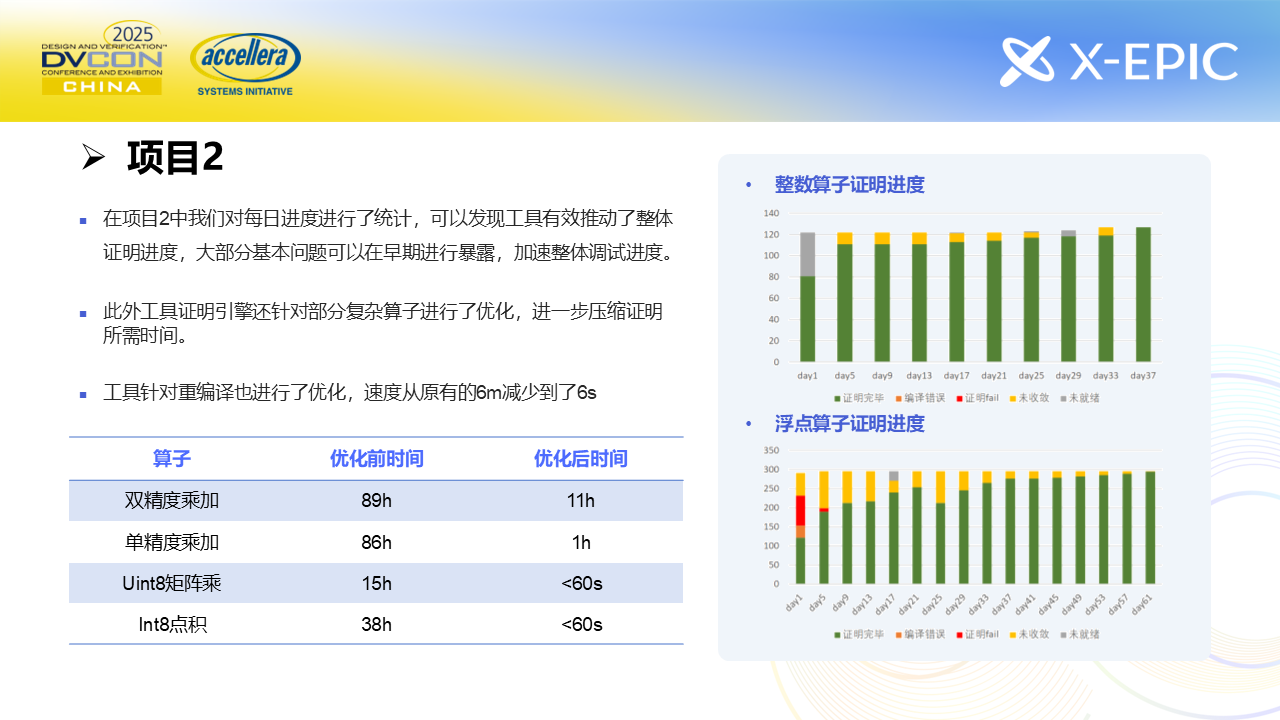The width and height of the screenshot is (1280, 720).
Task: Click the day37 bar in integer chart
Action: point(1142,295)
